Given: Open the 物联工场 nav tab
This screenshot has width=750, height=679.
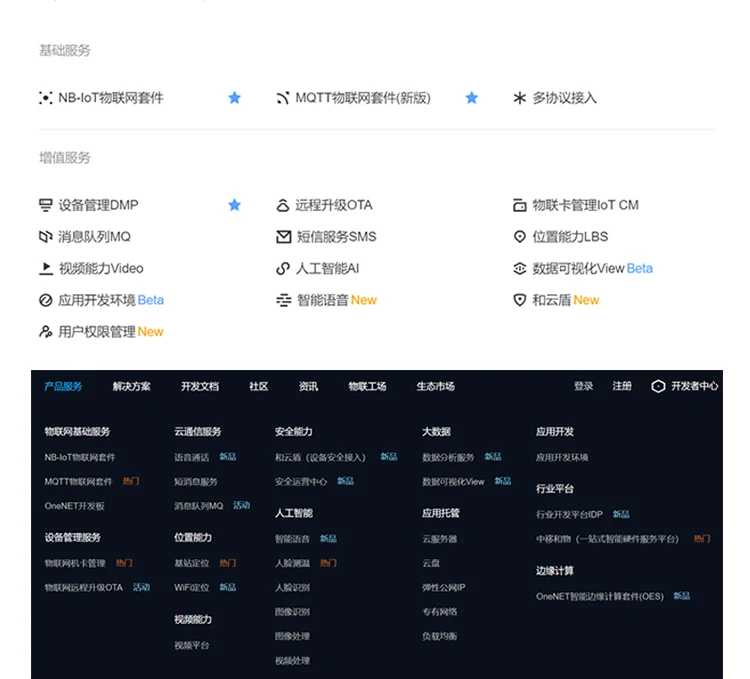Looking at the screenshot, I should click(x=367, y=386).
